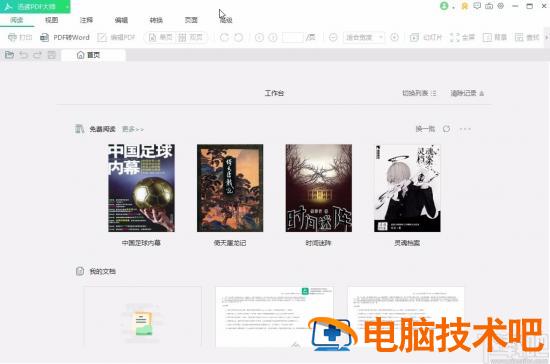Open the 时间迷阵 book cover
550x364 pixels.
(x=319, y=188)
